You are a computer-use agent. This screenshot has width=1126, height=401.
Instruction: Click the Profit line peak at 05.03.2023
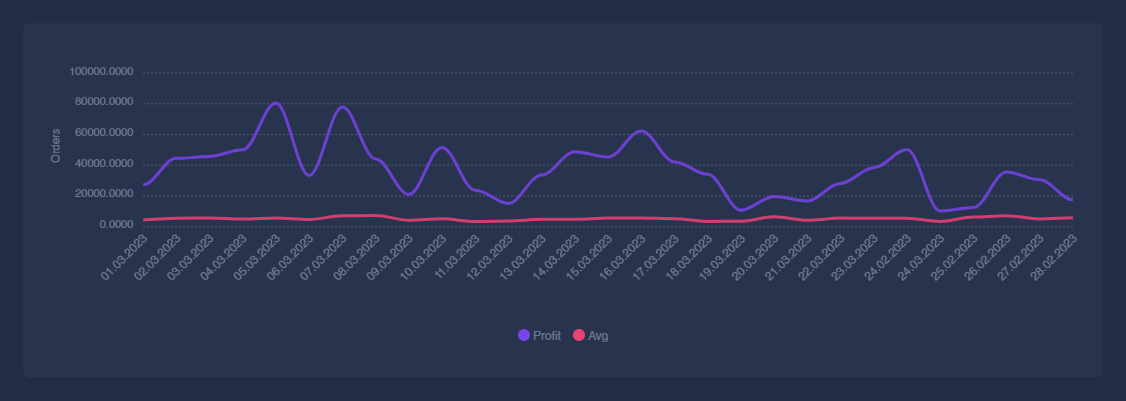276,103
